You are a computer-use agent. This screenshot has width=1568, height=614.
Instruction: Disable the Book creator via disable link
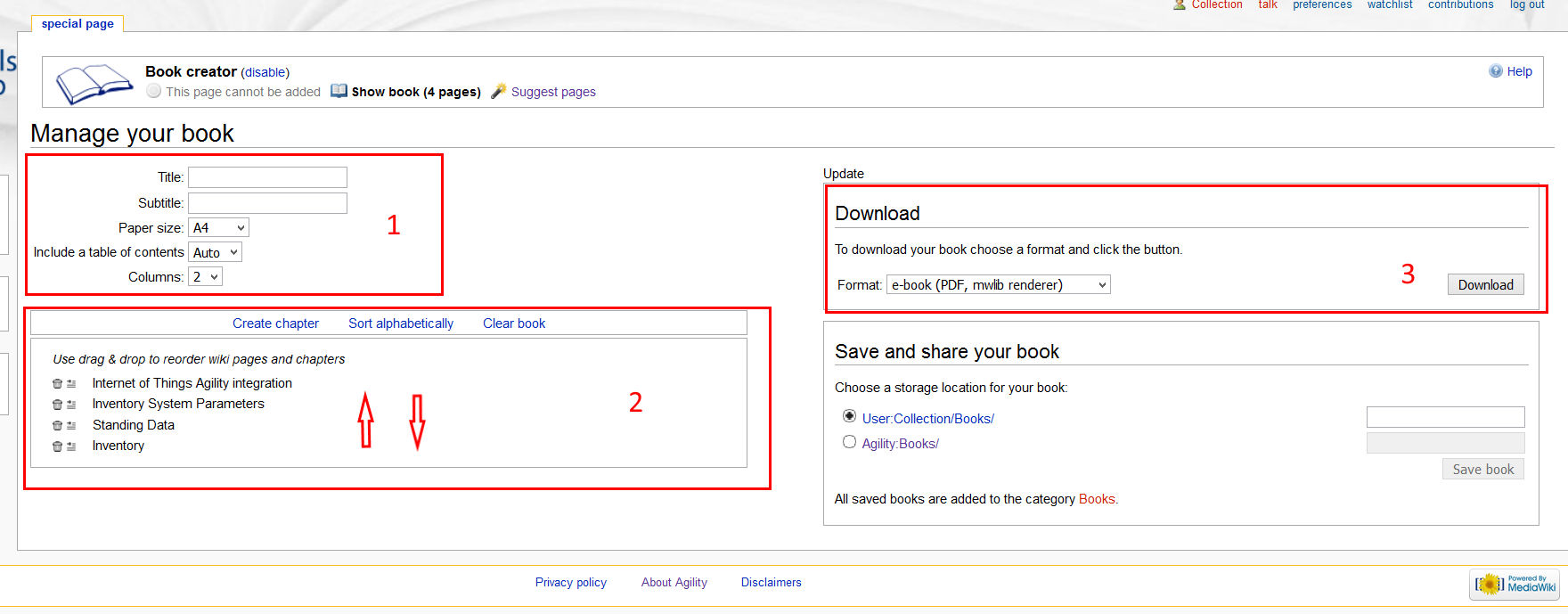click(265, 72)
